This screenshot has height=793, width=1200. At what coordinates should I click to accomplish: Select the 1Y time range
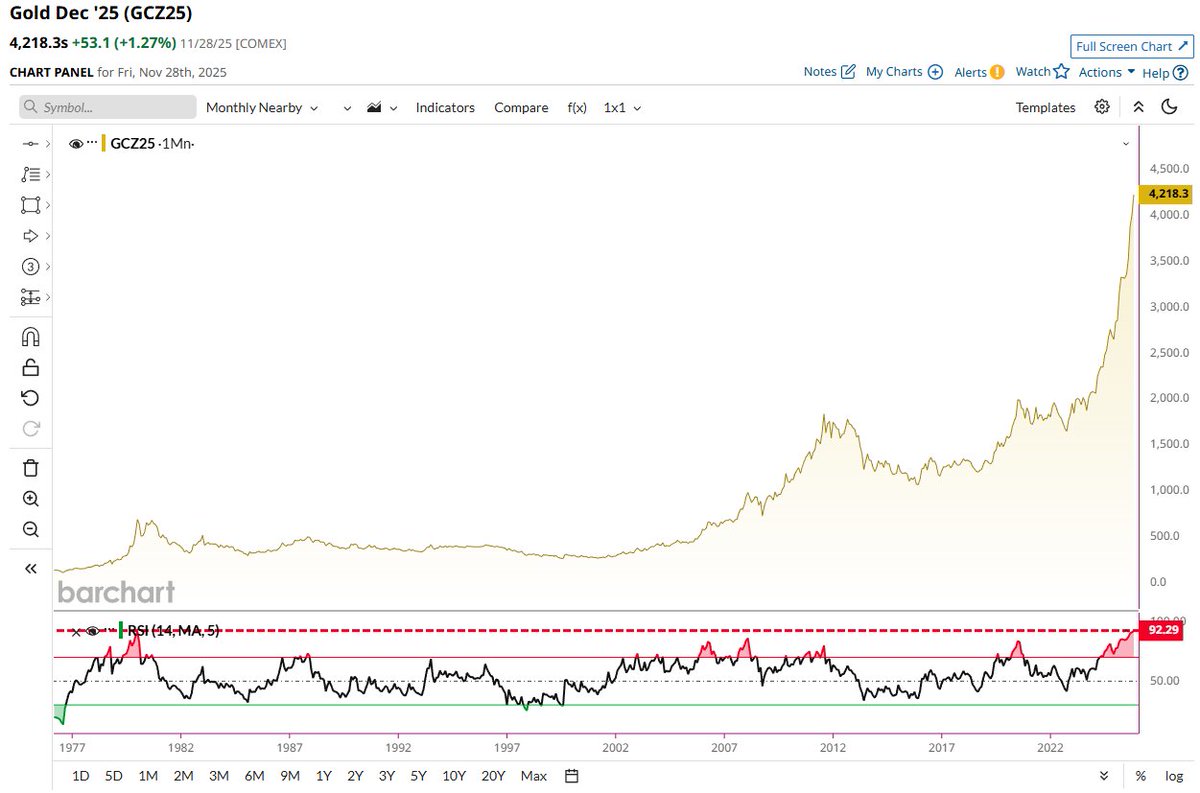pos(324,776)
